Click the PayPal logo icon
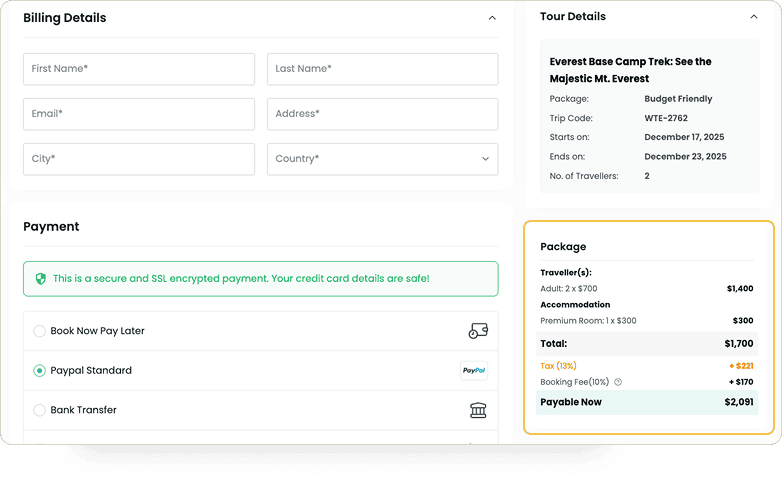782x479 pixels. [x=474, y=370]
